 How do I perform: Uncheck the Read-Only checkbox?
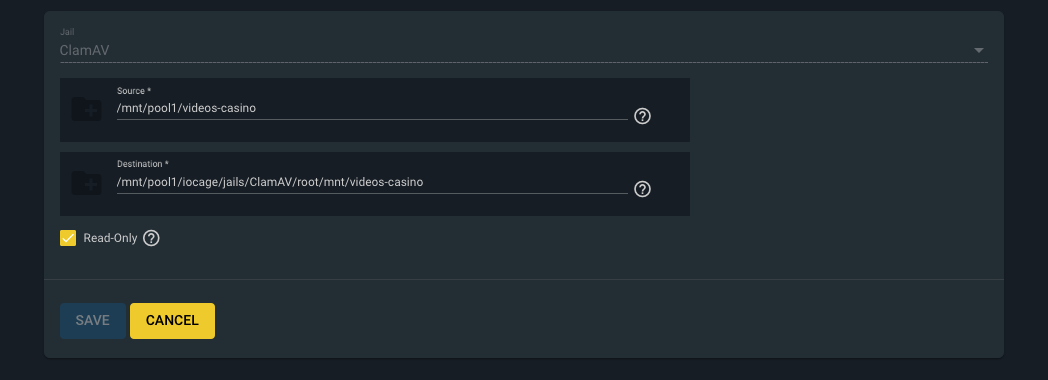[x=68, y=238]
